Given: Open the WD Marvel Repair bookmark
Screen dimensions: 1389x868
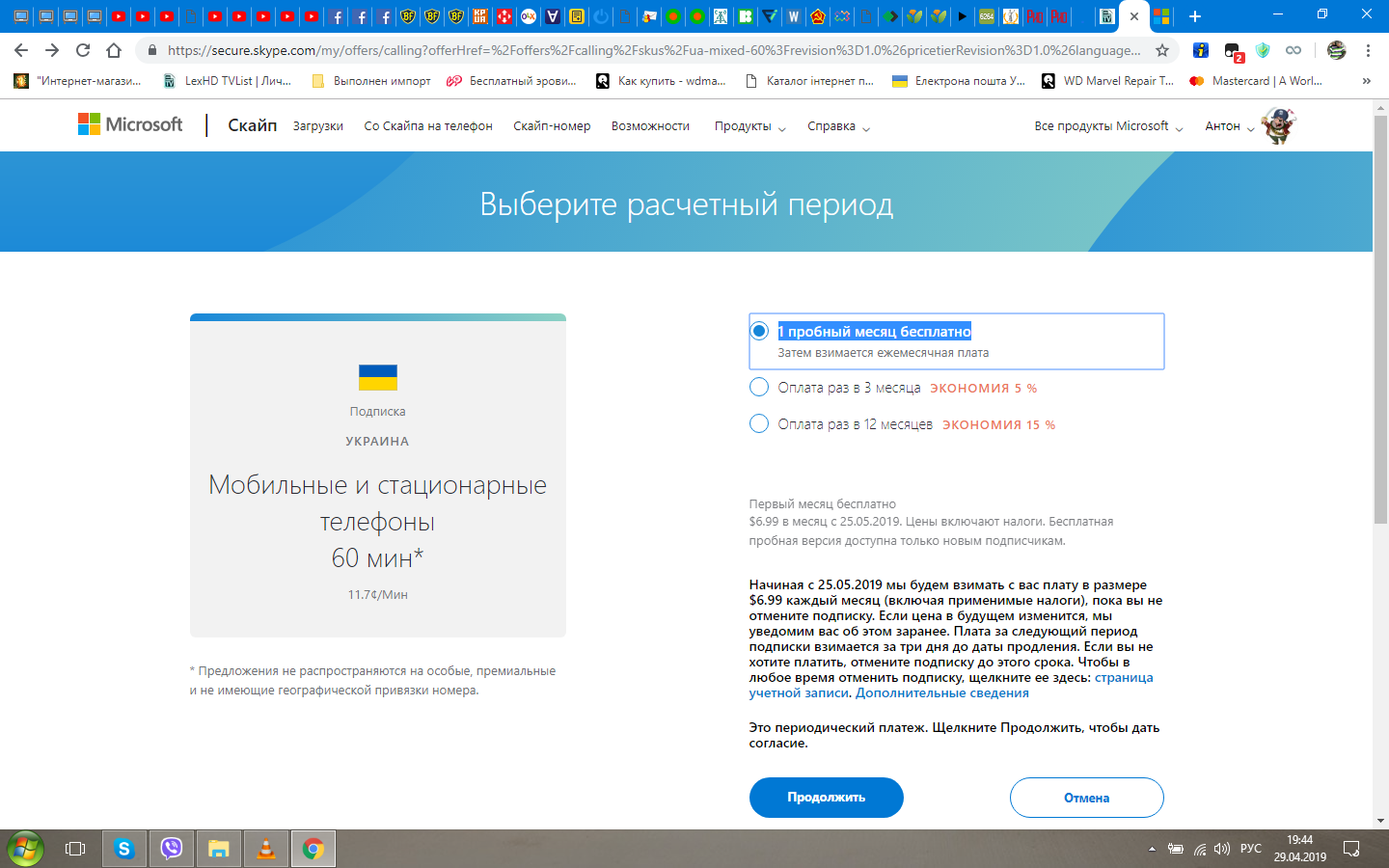Looking at the screenshot, I should [1107, 81].
